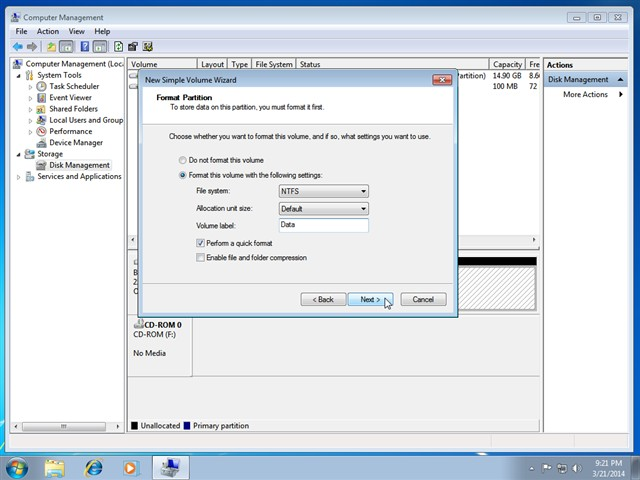Close the New Simple Volume Wizard dialog
The image size is (640, 480).
pos(442,80)
